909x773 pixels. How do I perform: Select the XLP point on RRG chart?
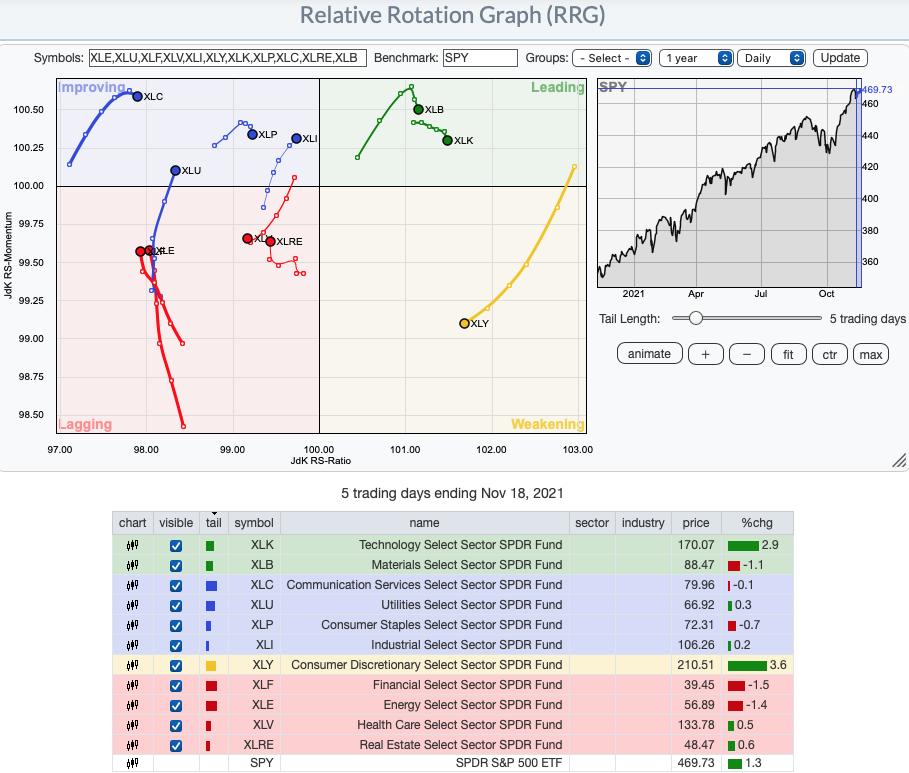[x=252, y=135]
